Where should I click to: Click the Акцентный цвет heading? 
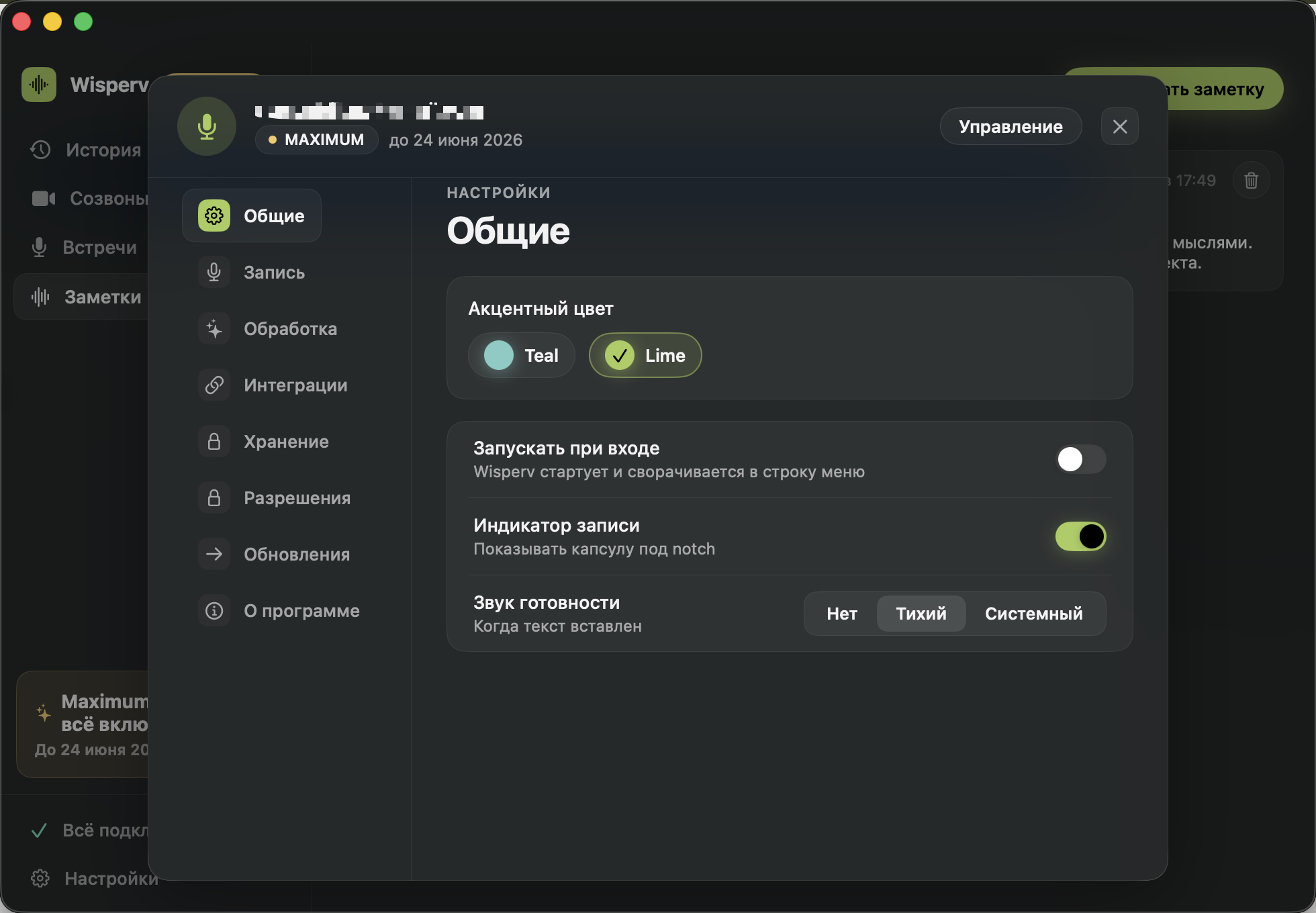click(540, 308)
